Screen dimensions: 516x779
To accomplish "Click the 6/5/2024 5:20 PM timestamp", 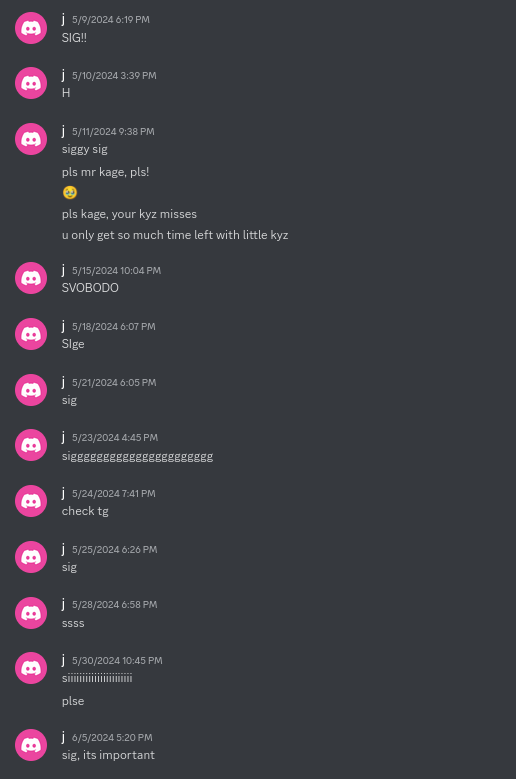I will [x=112, y=738].
